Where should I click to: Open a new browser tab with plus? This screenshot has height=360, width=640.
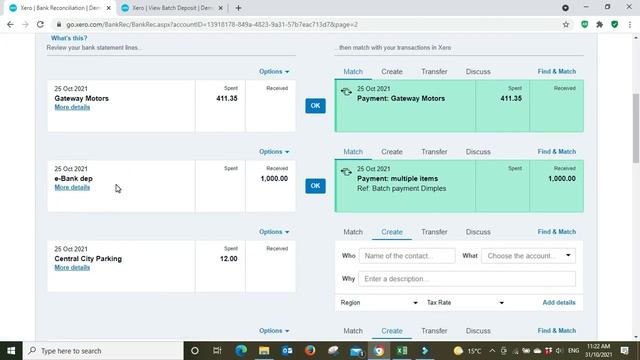(x=238, y=8)
